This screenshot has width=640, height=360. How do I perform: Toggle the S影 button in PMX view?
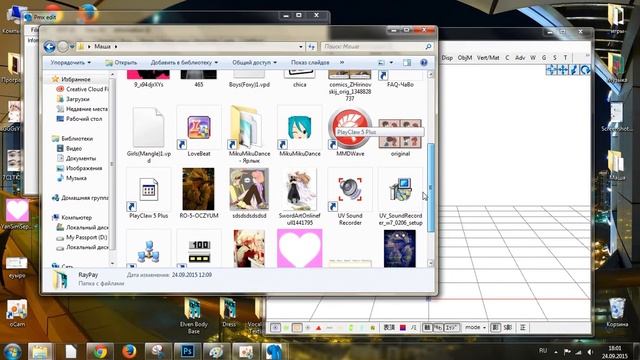coord(508,327)
